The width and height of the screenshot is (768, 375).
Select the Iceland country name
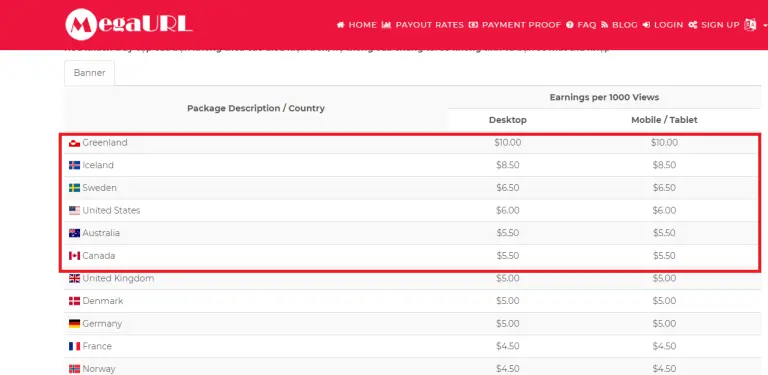[x=98, y=165]
